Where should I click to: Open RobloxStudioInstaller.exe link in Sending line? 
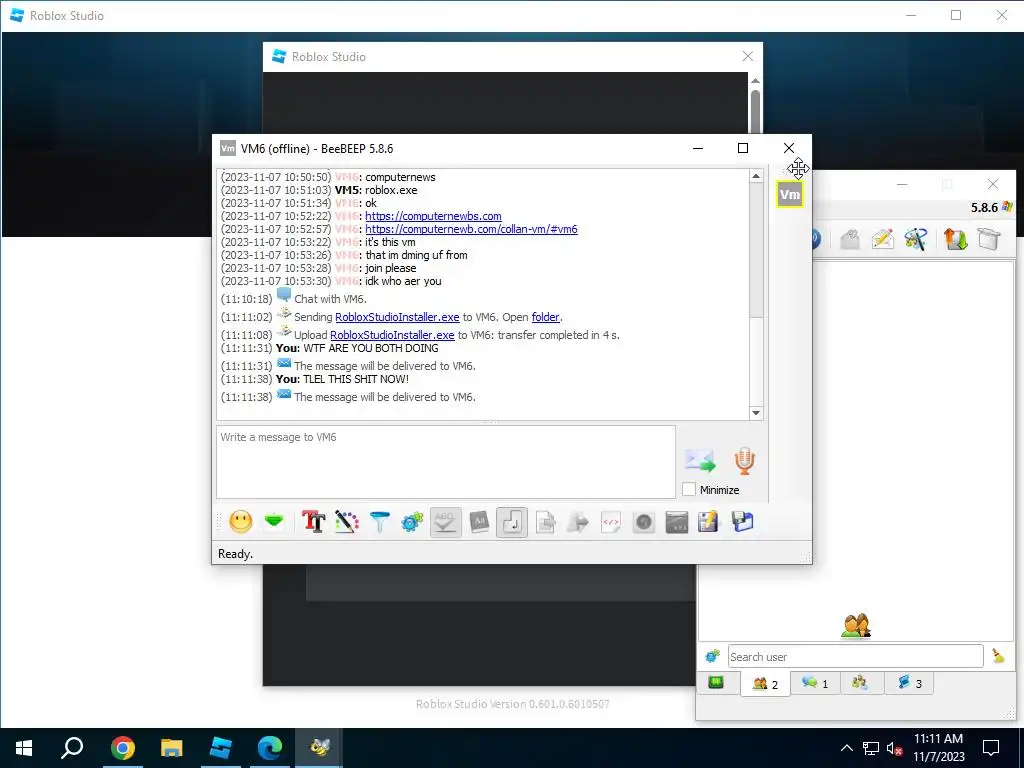point(397,317)
